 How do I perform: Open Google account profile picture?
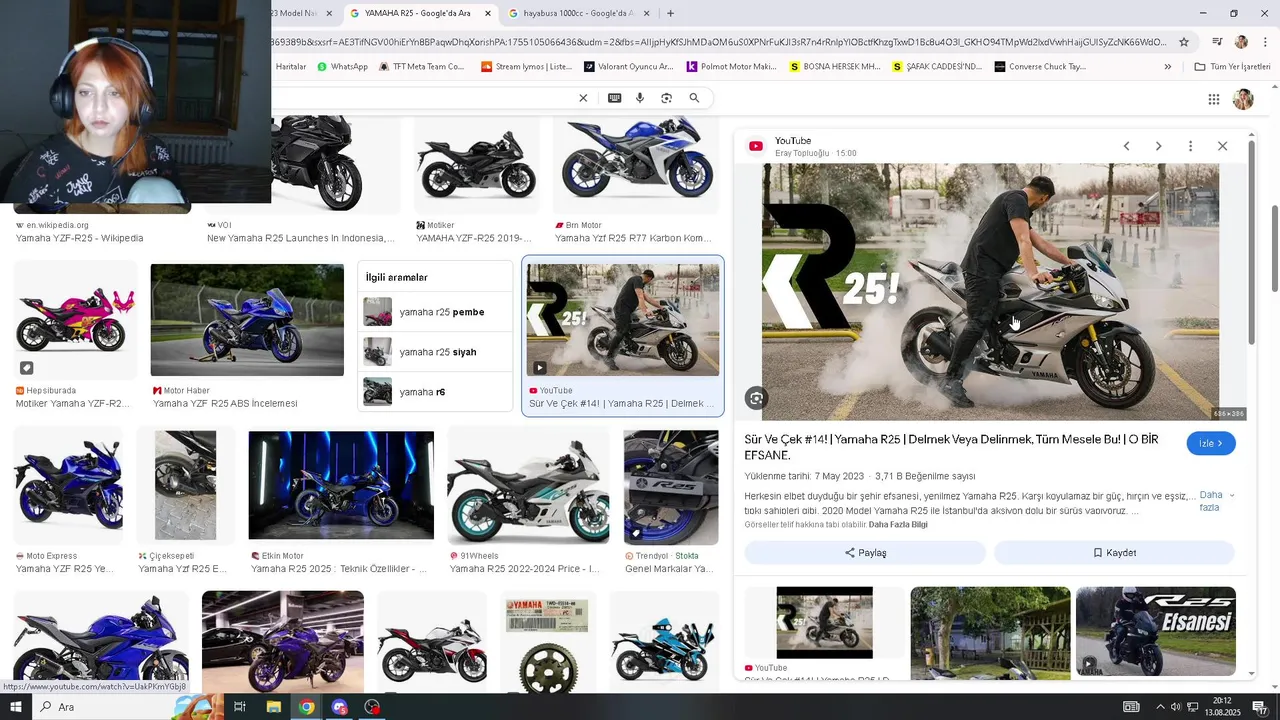1243,99
